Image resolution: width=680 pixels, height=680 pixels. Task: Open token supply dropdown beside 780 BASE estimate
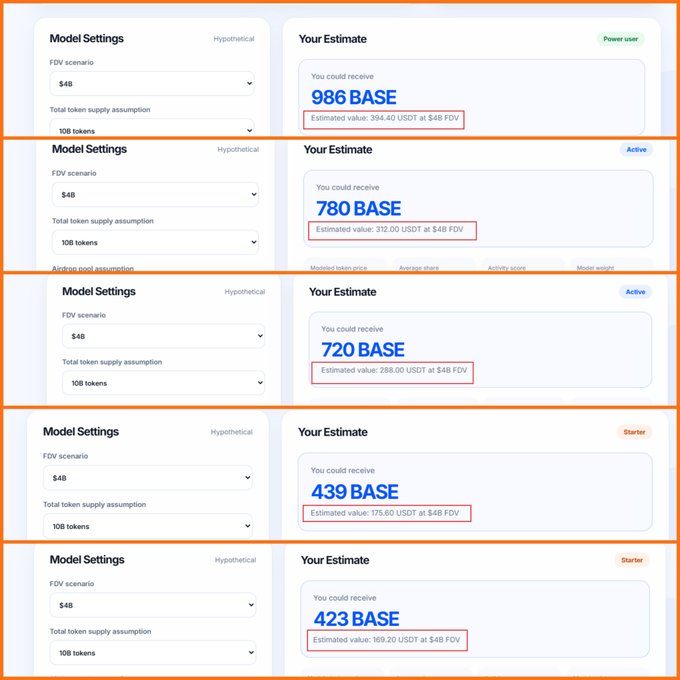click(155, 242)
